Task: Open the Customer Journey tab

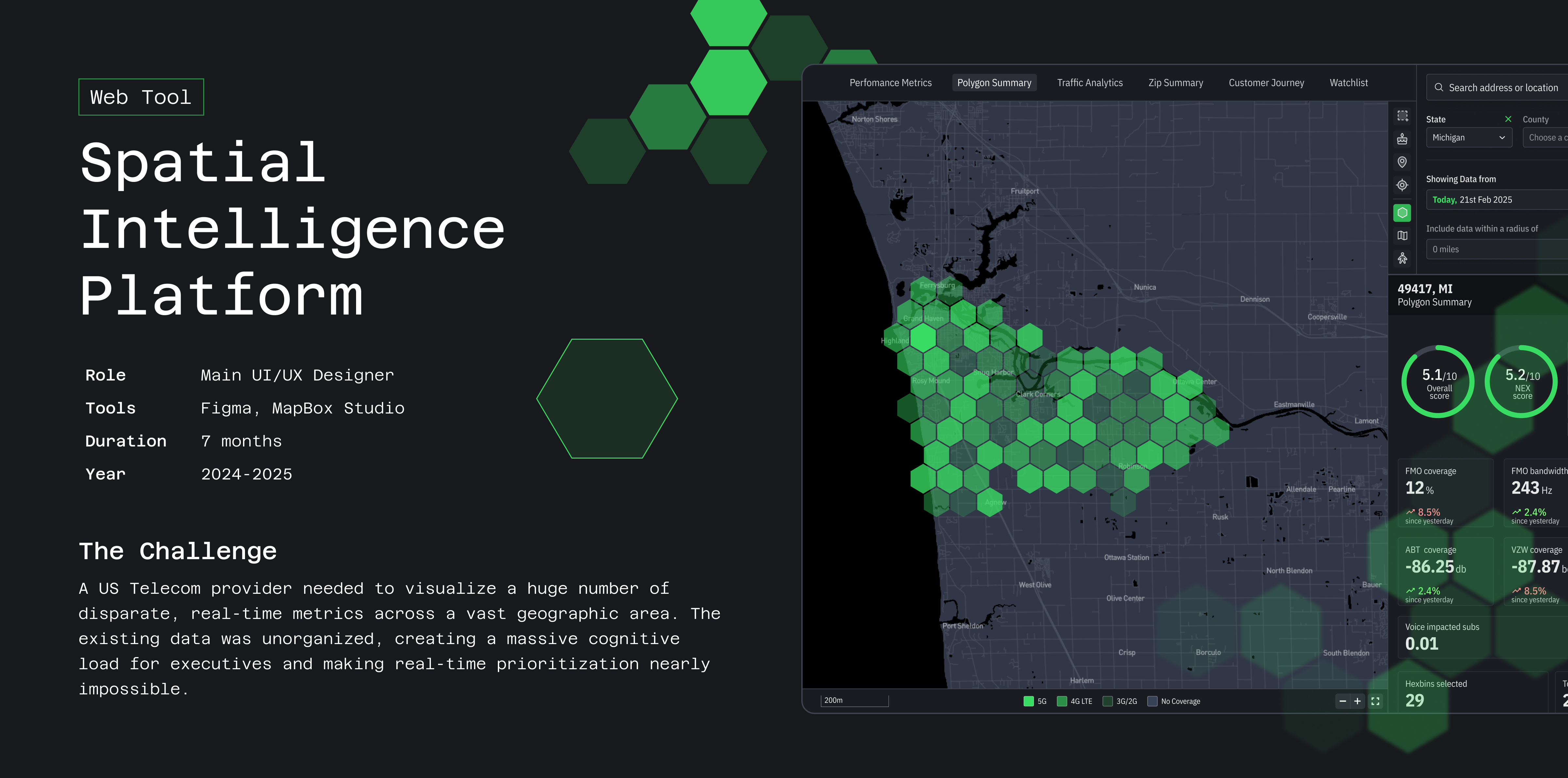Action: click(x=1266, y=83)
